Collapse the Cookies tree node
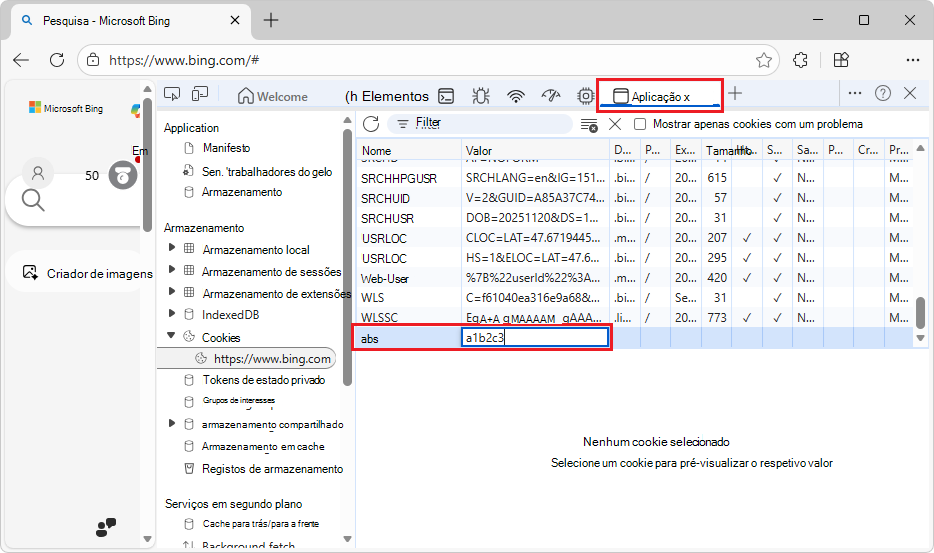934x553 pixels. click(172, 335)
